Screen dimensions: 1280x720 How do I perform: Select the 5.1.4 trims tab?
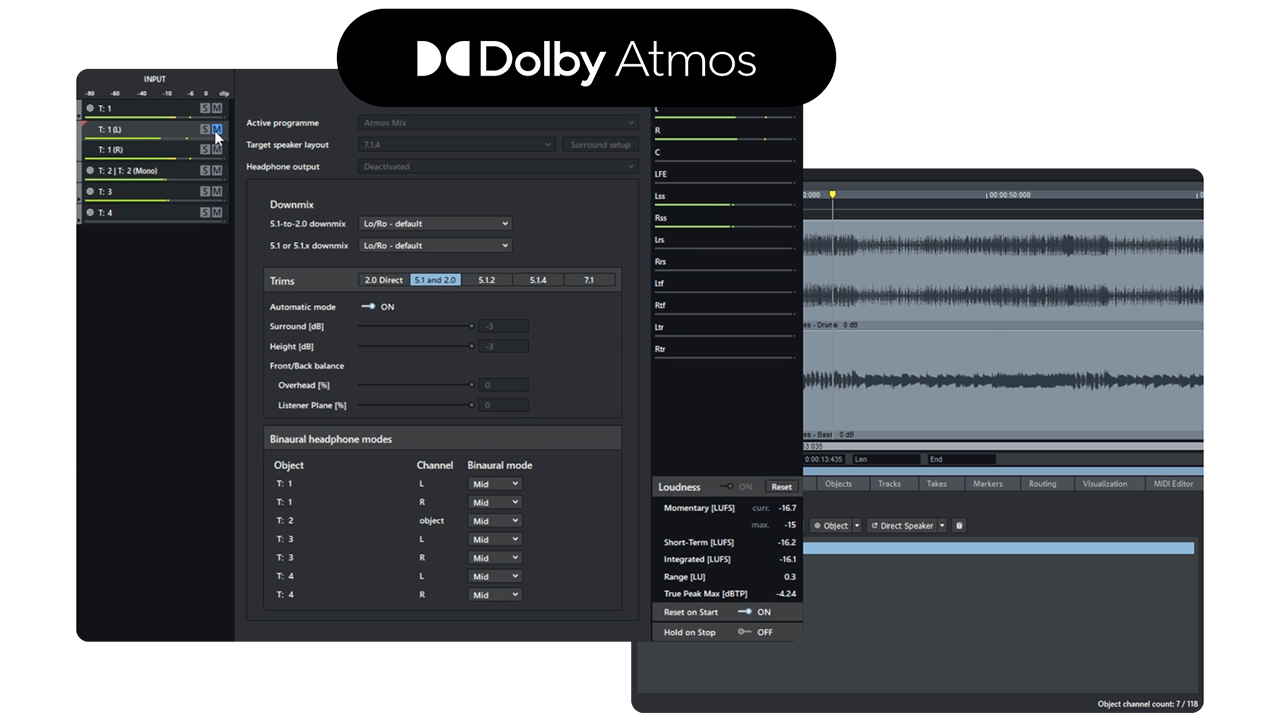(538, 280)
